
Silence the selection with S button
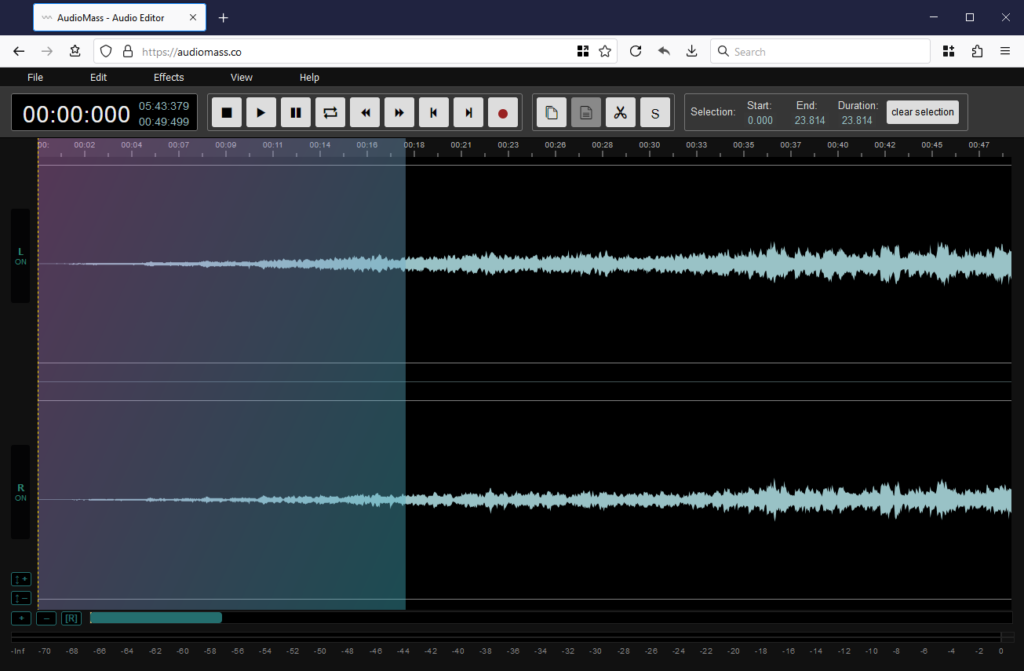tap(655, 112)
